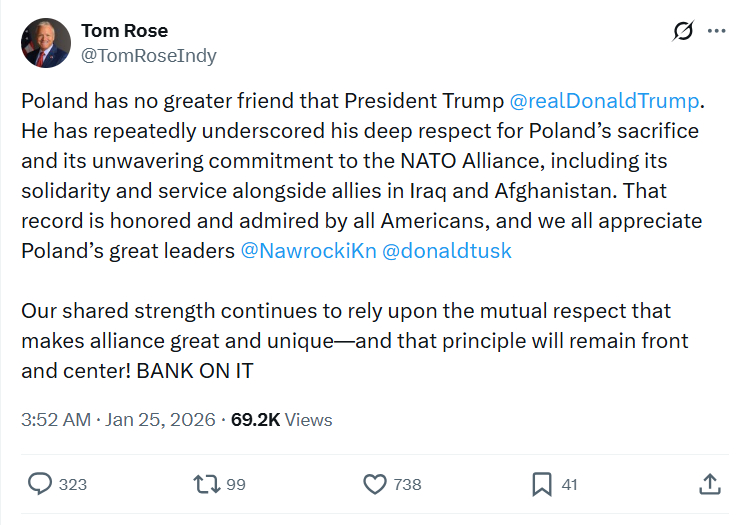Click the 738 likes count
The width and height of the screenshot is (737, 525).
coord(407,485)
